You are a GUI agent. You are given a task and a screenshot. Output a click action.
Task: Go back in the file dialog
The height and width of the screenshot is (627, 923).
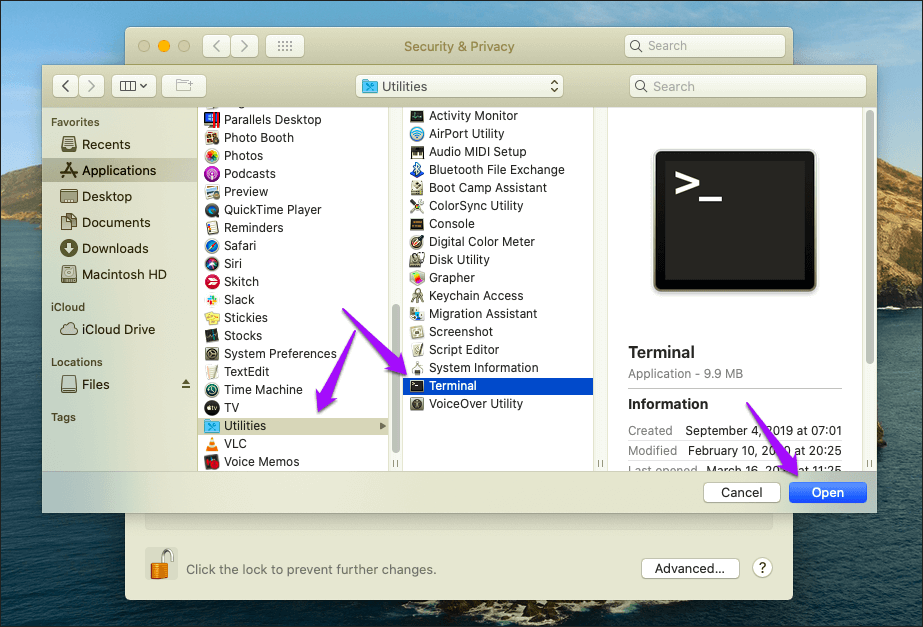[x=65, y=87]
